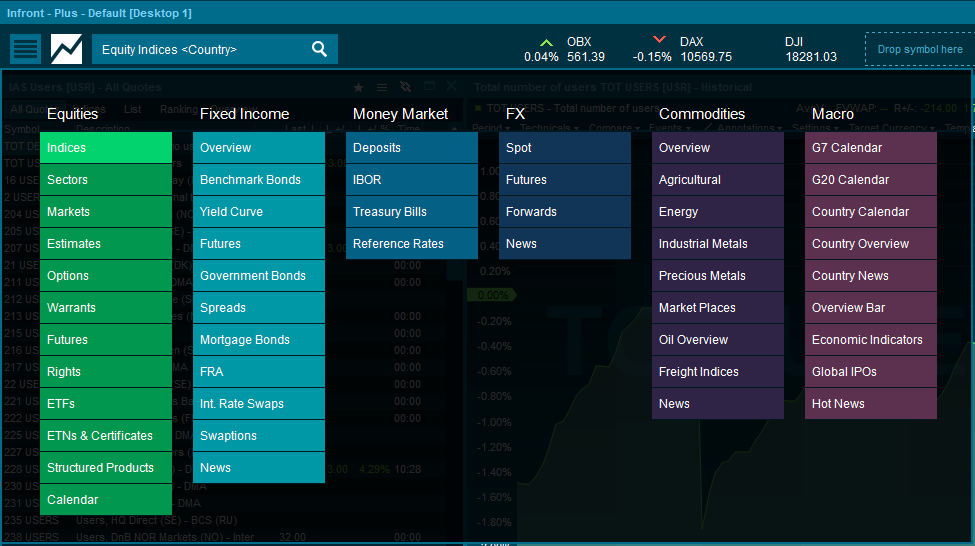Select Warrants in Equities list
975x546 pixels.
pyautogui.click(x=106, y=308)
